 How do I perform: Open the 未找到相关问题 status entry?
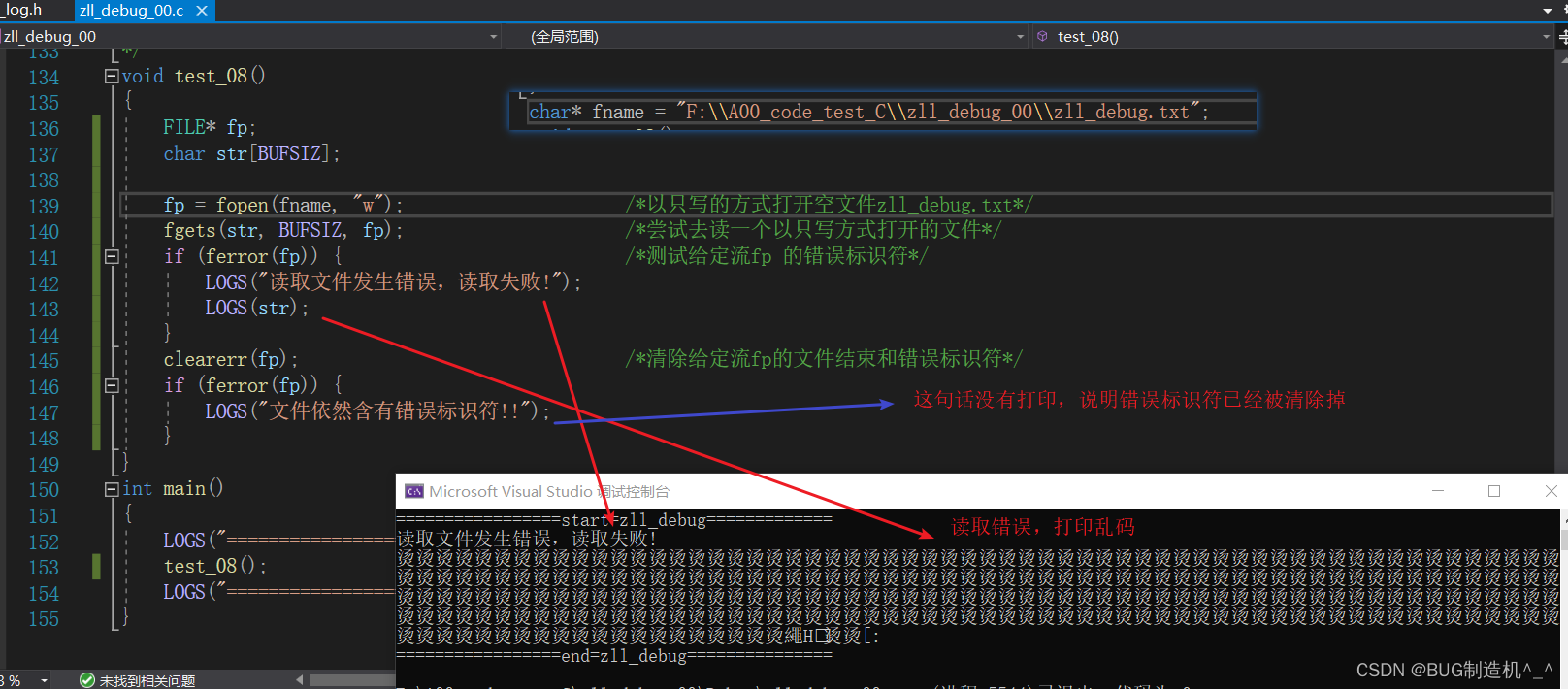pos(147,681)
